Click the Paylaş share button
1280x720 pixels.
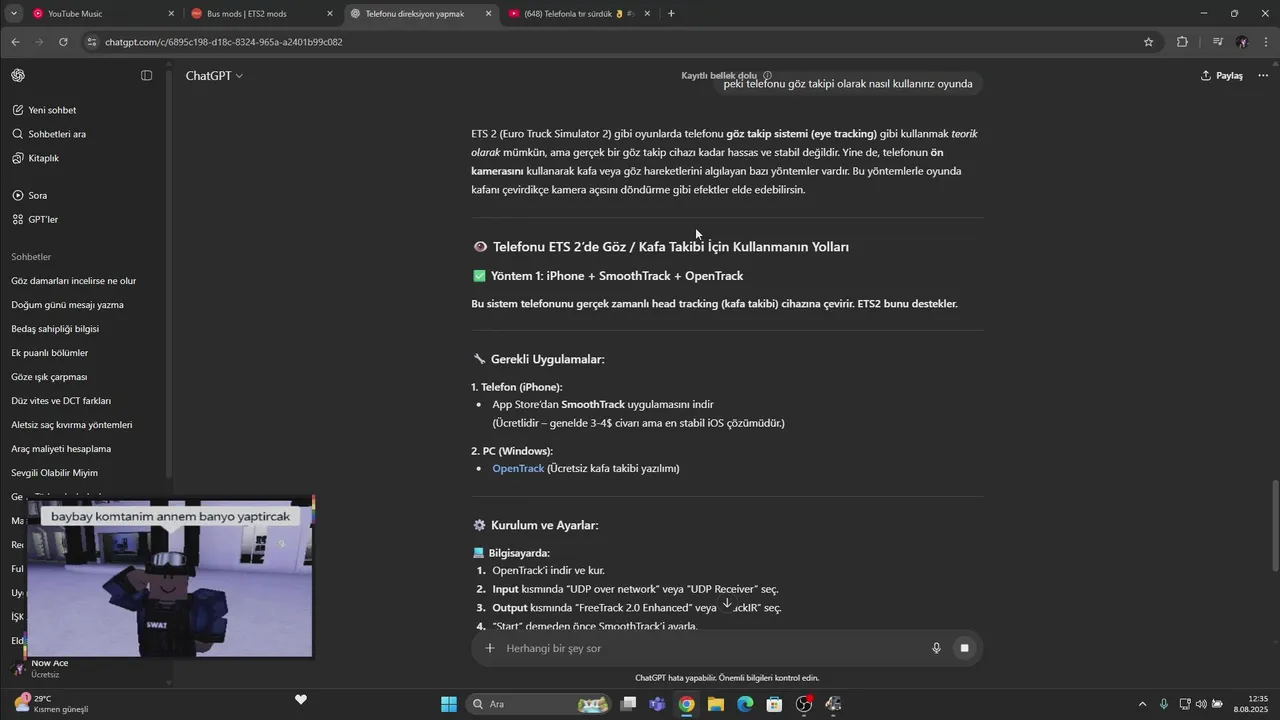pos(1222,76)
